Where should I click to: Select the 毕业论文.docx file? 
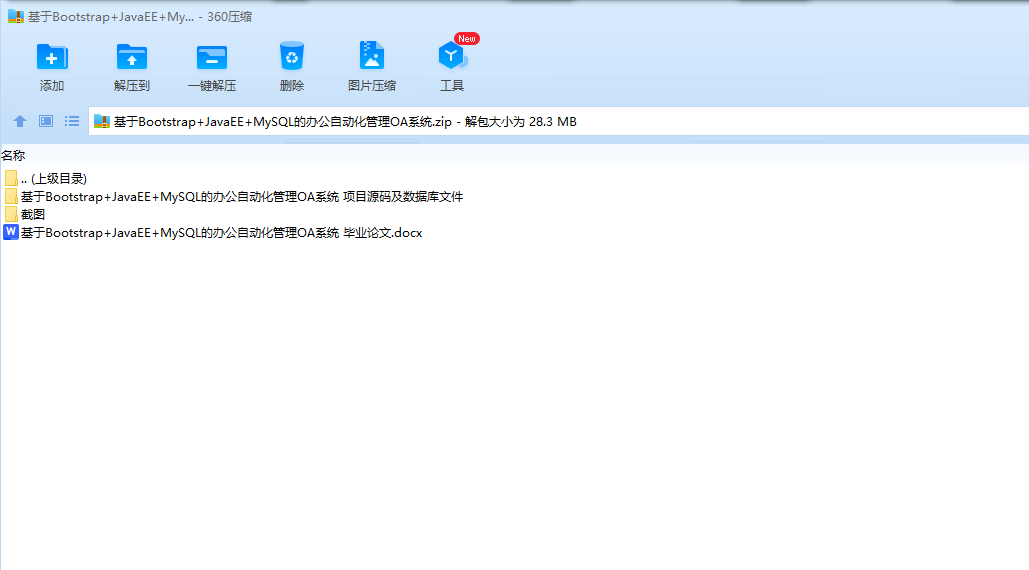tap(213, 233)
